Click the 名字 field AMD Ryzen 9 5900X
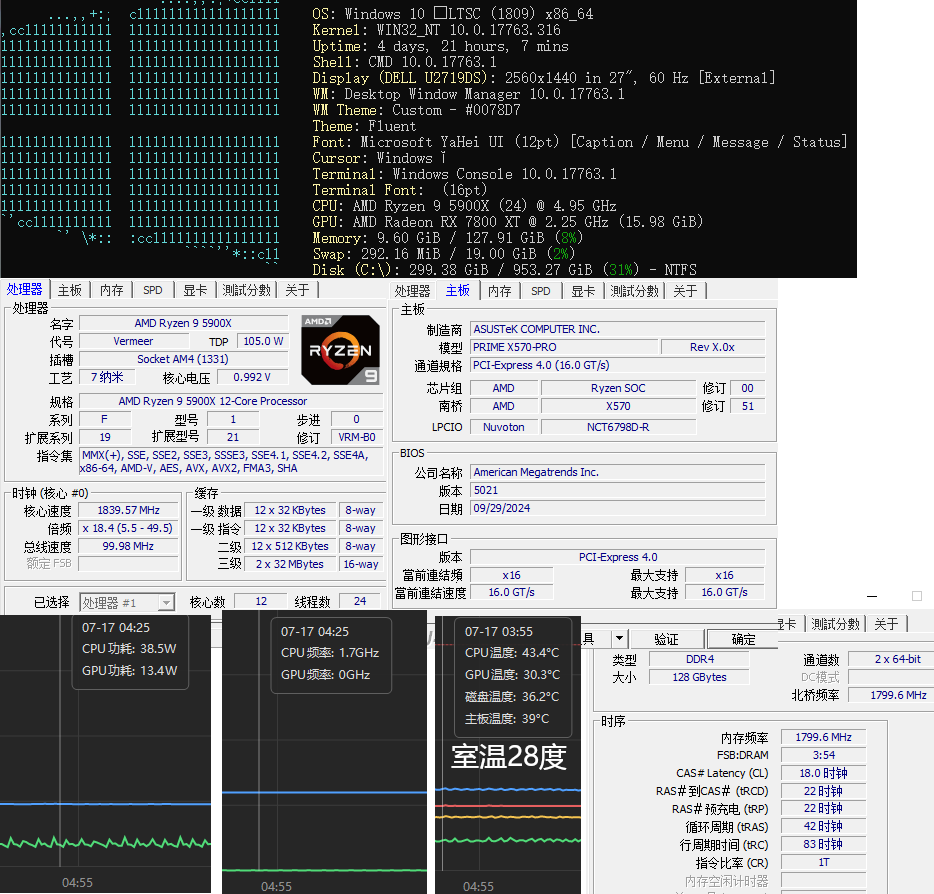 [183, 323]
